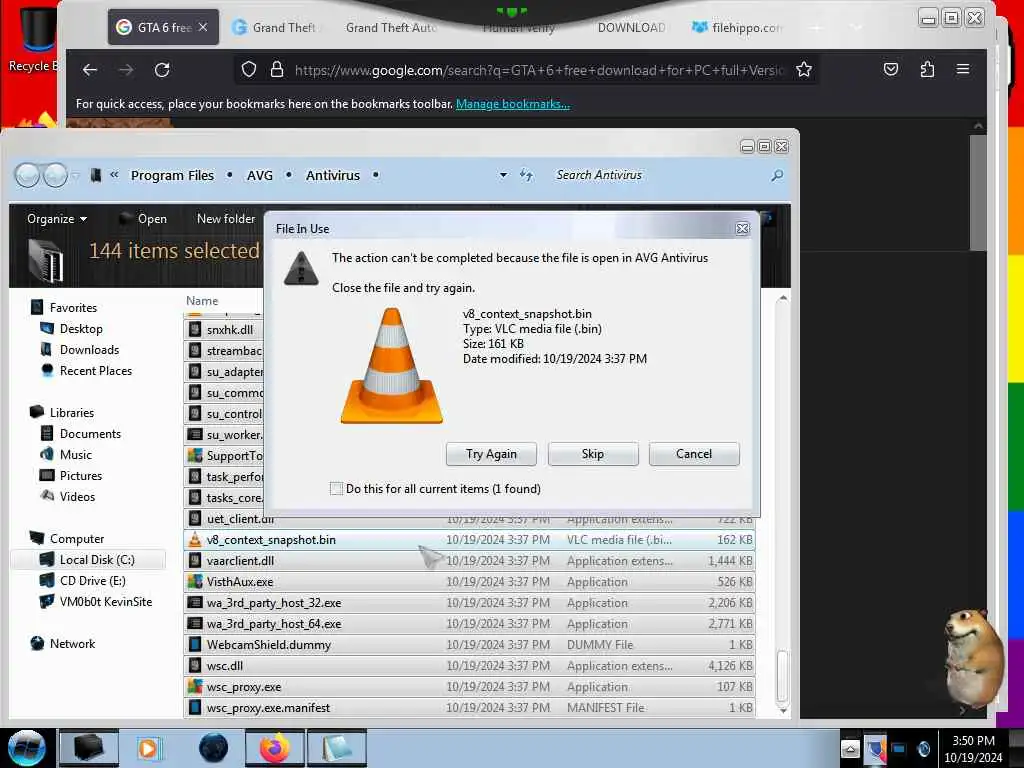Open Music library
This screenshot has height=768, width=1024.
(x=76, y=455)
